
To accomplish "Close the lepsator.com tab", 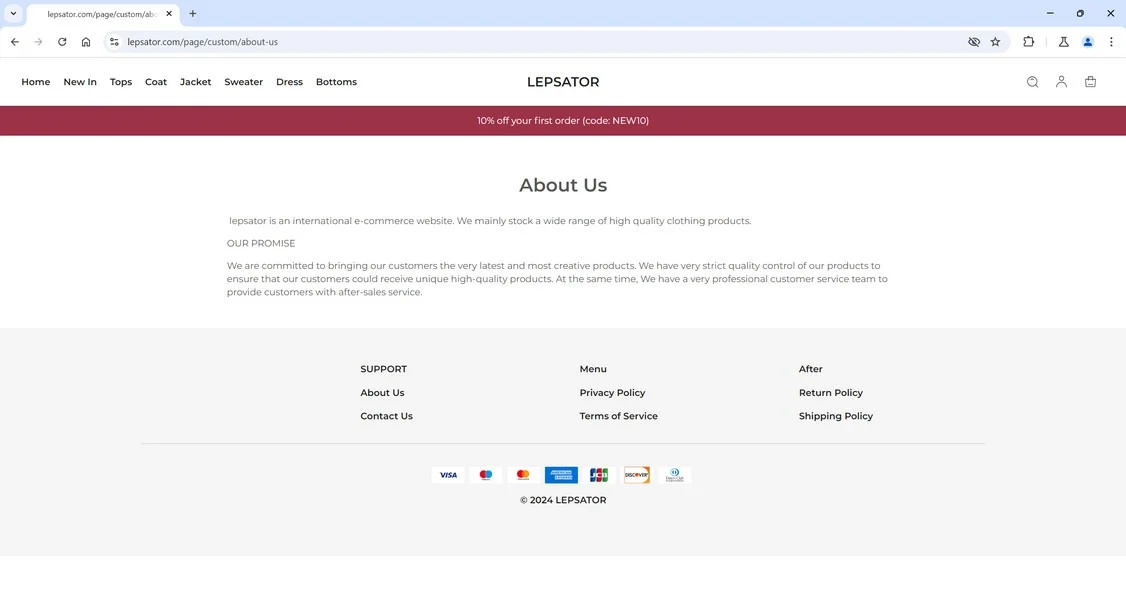I will [x=169, y=14].
